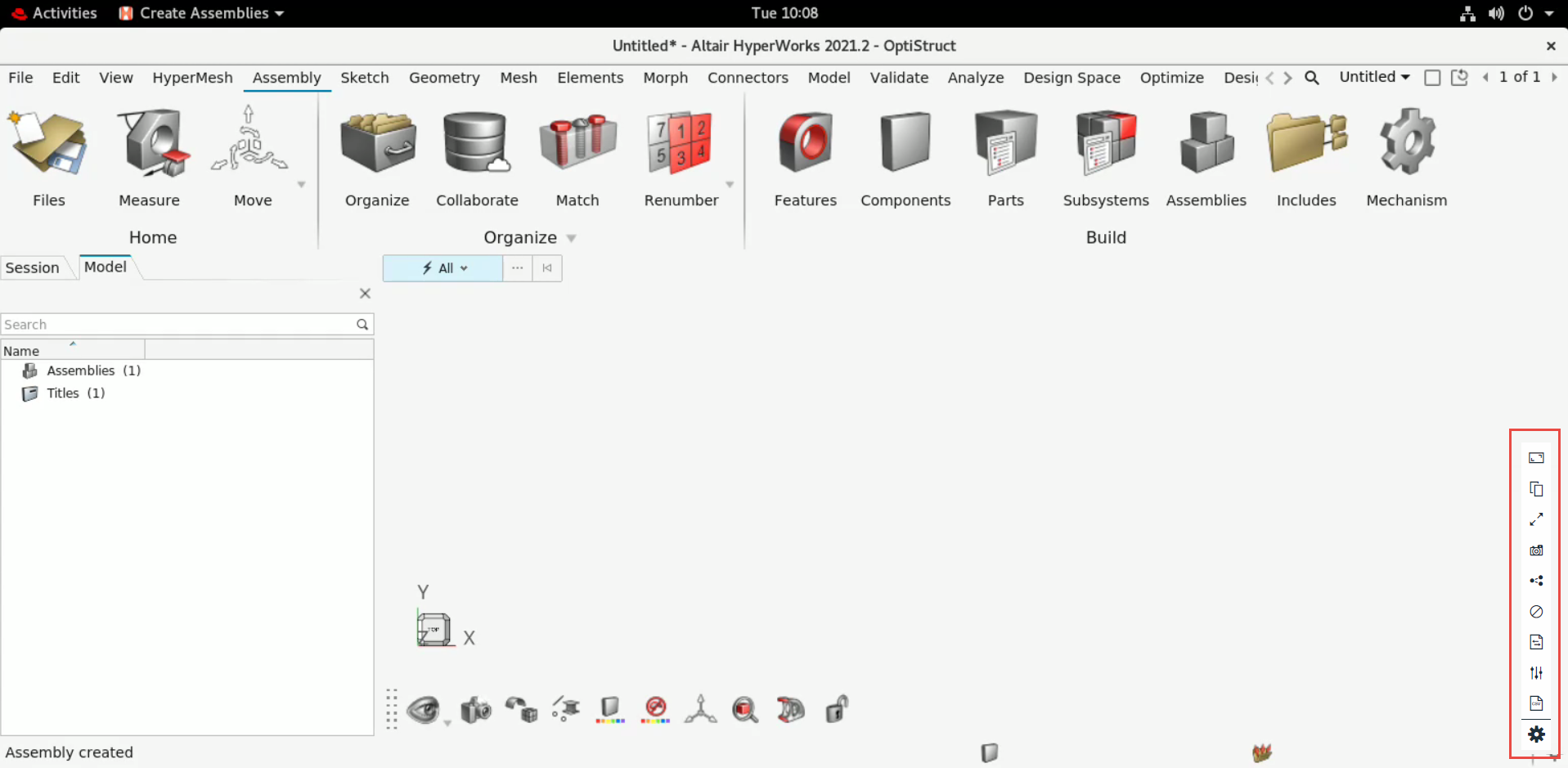Select the Match tool
Viewport: 1568px width, 768px height.
click(577, 143)
